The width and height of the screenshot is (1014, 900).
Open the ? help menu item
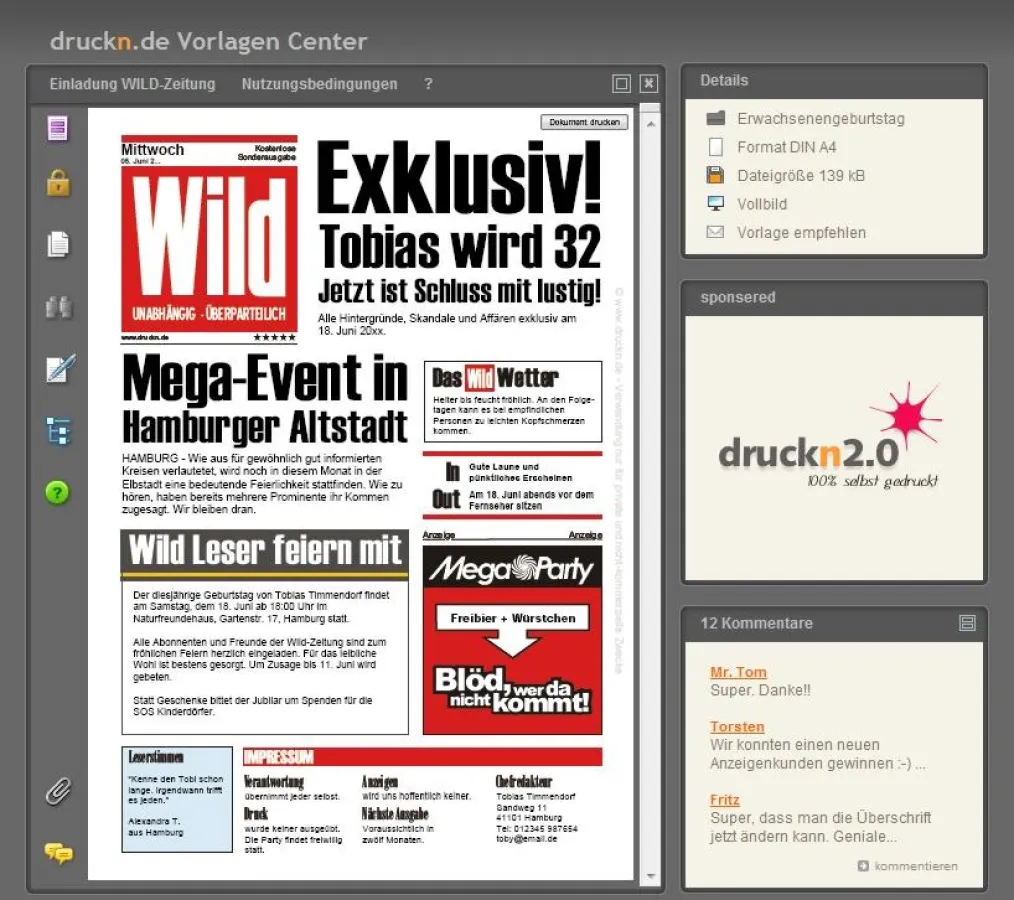click(428, 84)
